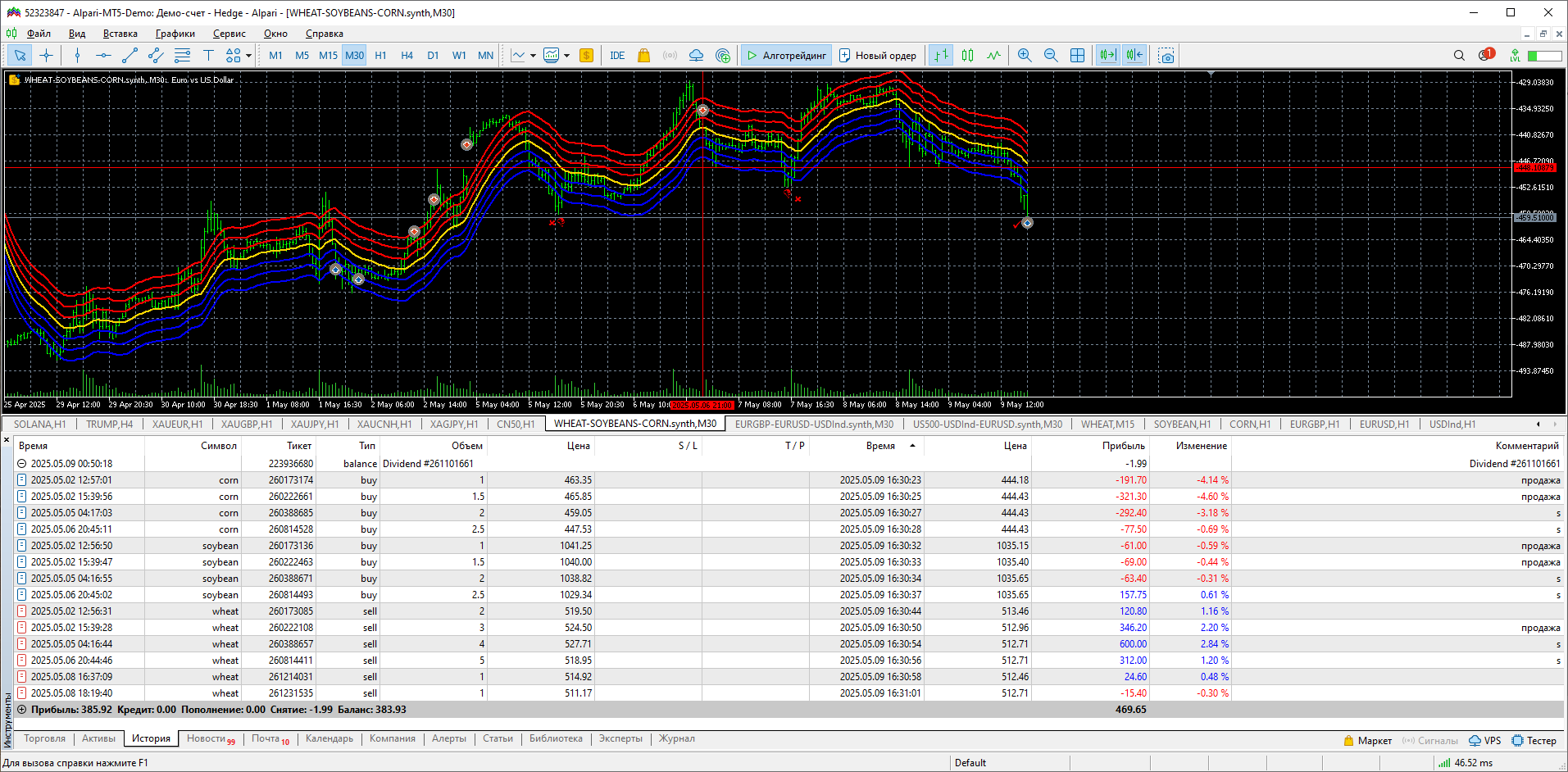Toggle the Algo Trading button
The height and width of the screenshot is (772, 1568).
(x=786, y=56)
